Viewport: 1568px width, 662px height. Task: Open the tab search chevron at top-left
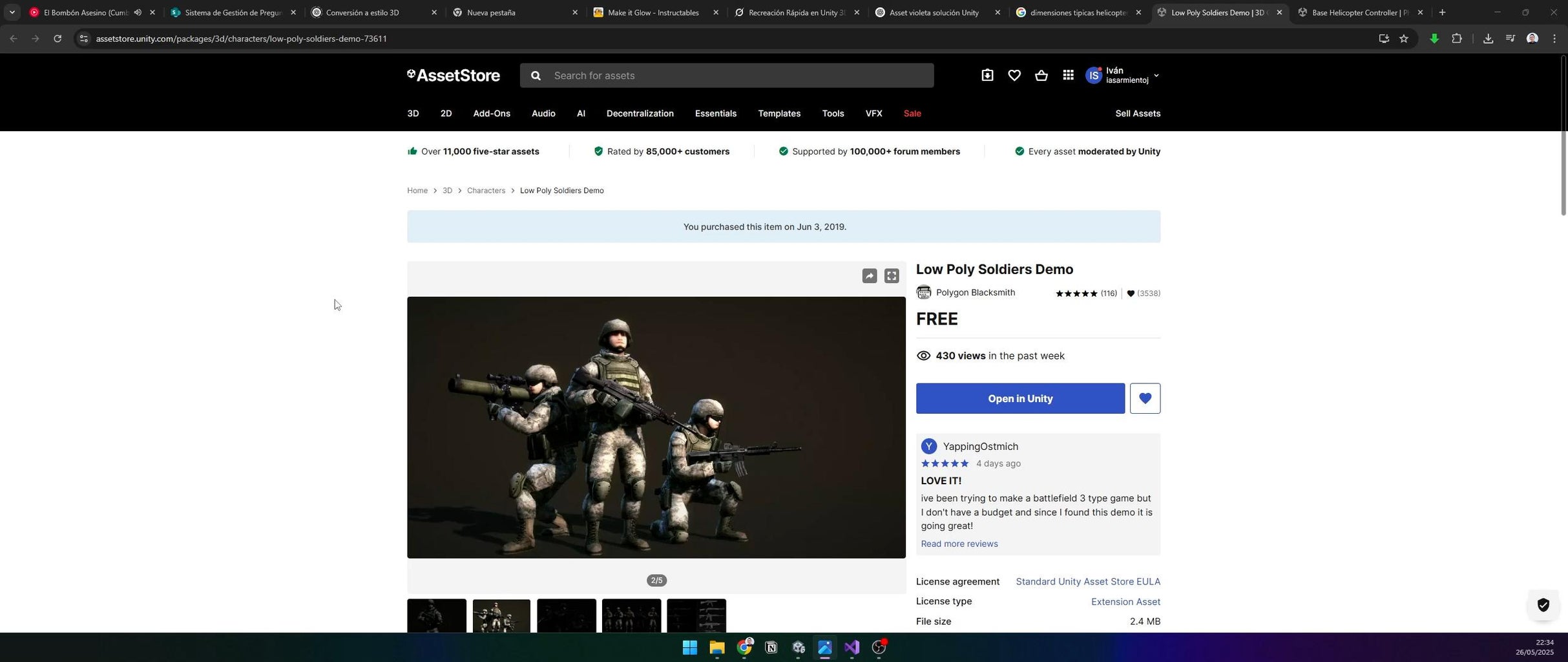click(x=12, y=12)
